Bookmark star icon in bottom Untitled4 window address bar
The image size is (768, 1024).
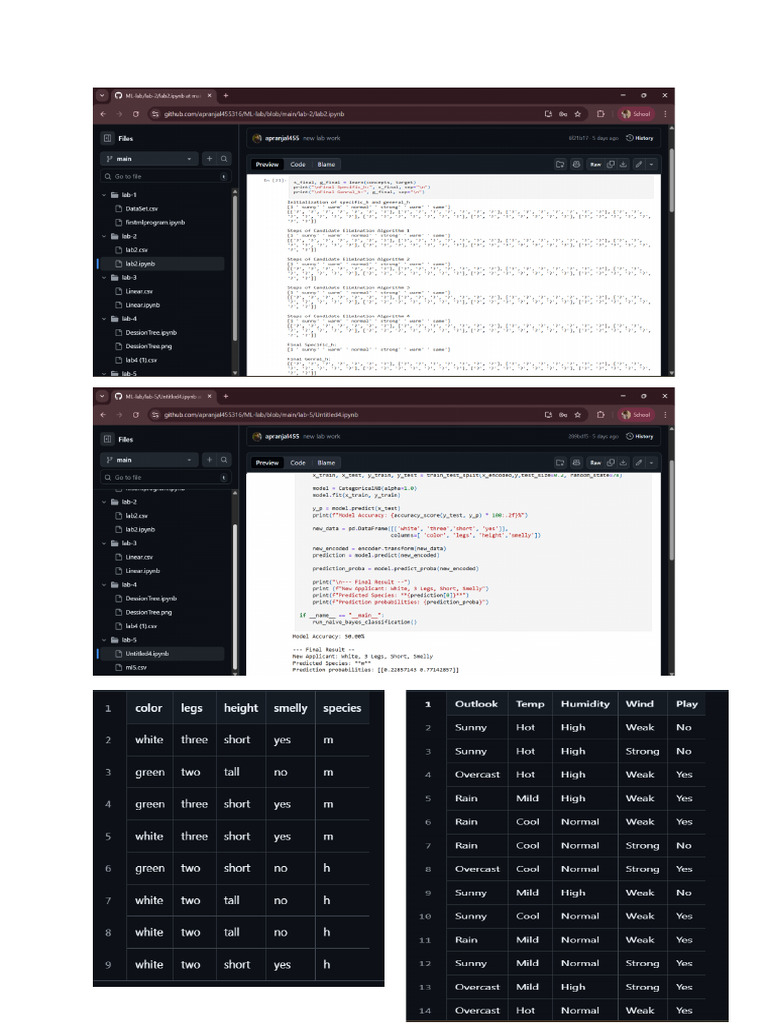pyautogui.click(x=577, y=415)
